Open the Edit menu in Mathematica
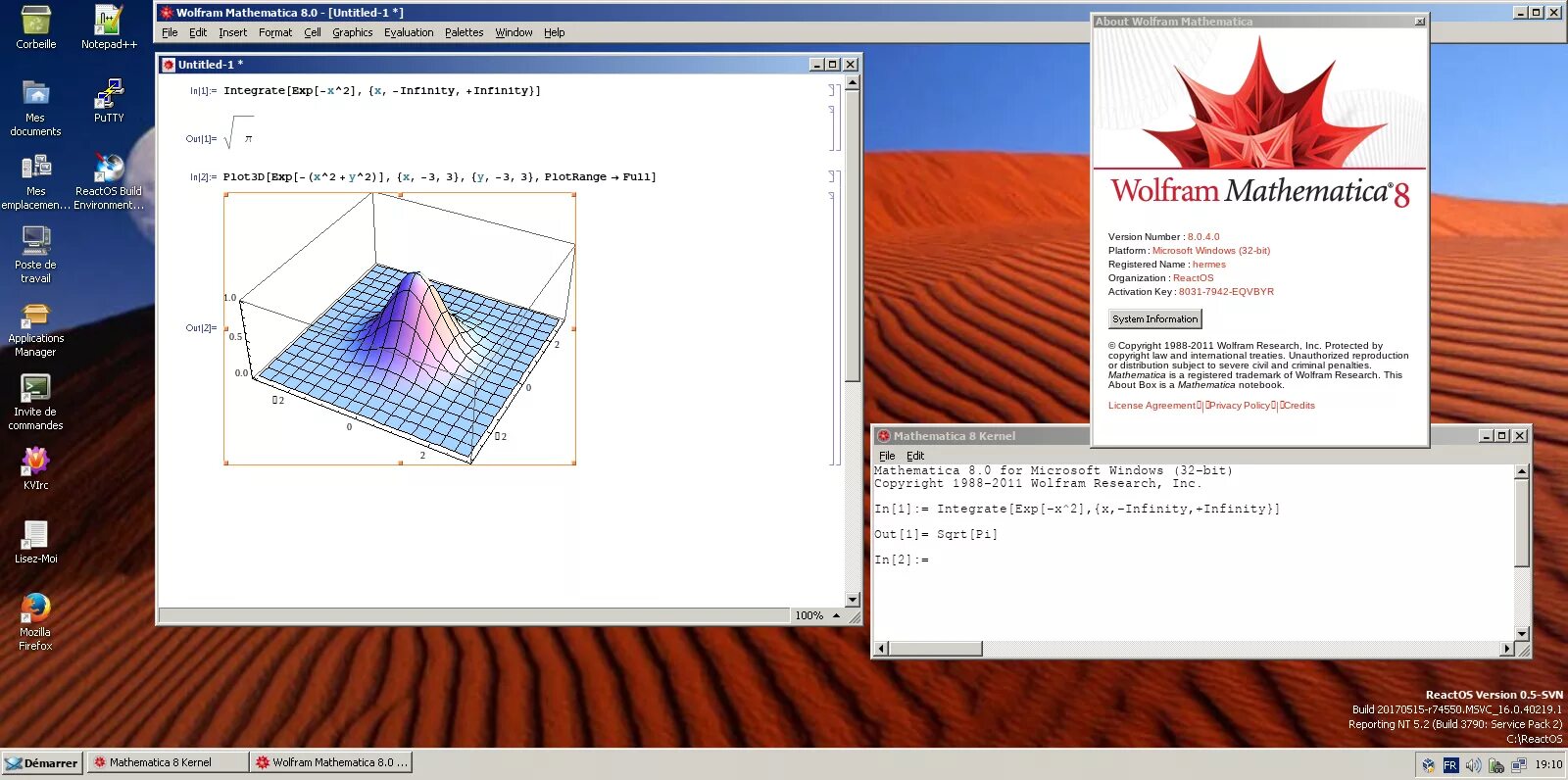Image resolution: width=1568 pixels, height=780 pixels. click(198, 32)
